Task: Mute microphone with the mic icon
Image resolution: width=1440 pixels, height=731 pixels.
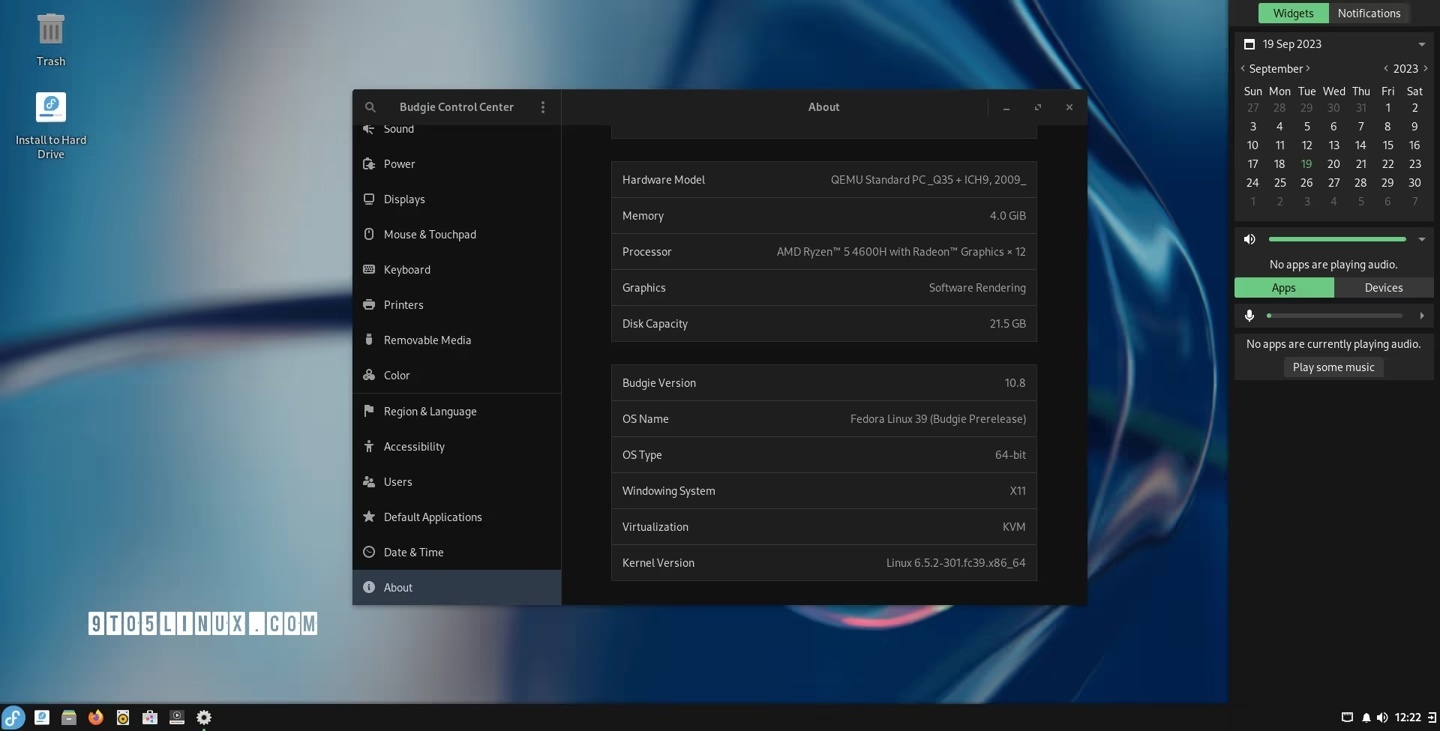Action: click(x=1249, y=316)
